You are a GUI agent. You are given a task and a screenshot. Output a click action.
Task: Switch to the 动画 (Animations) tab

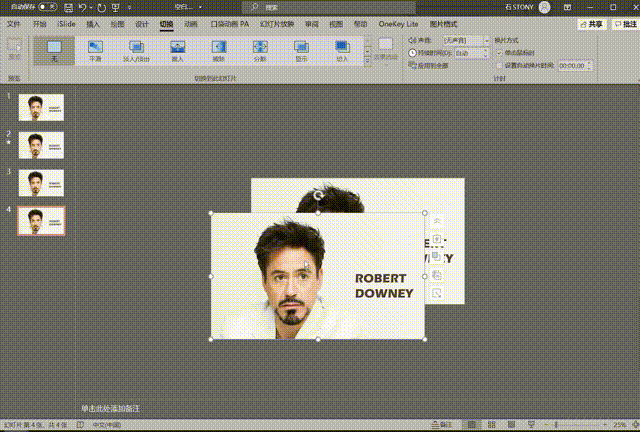click(190, 23)
